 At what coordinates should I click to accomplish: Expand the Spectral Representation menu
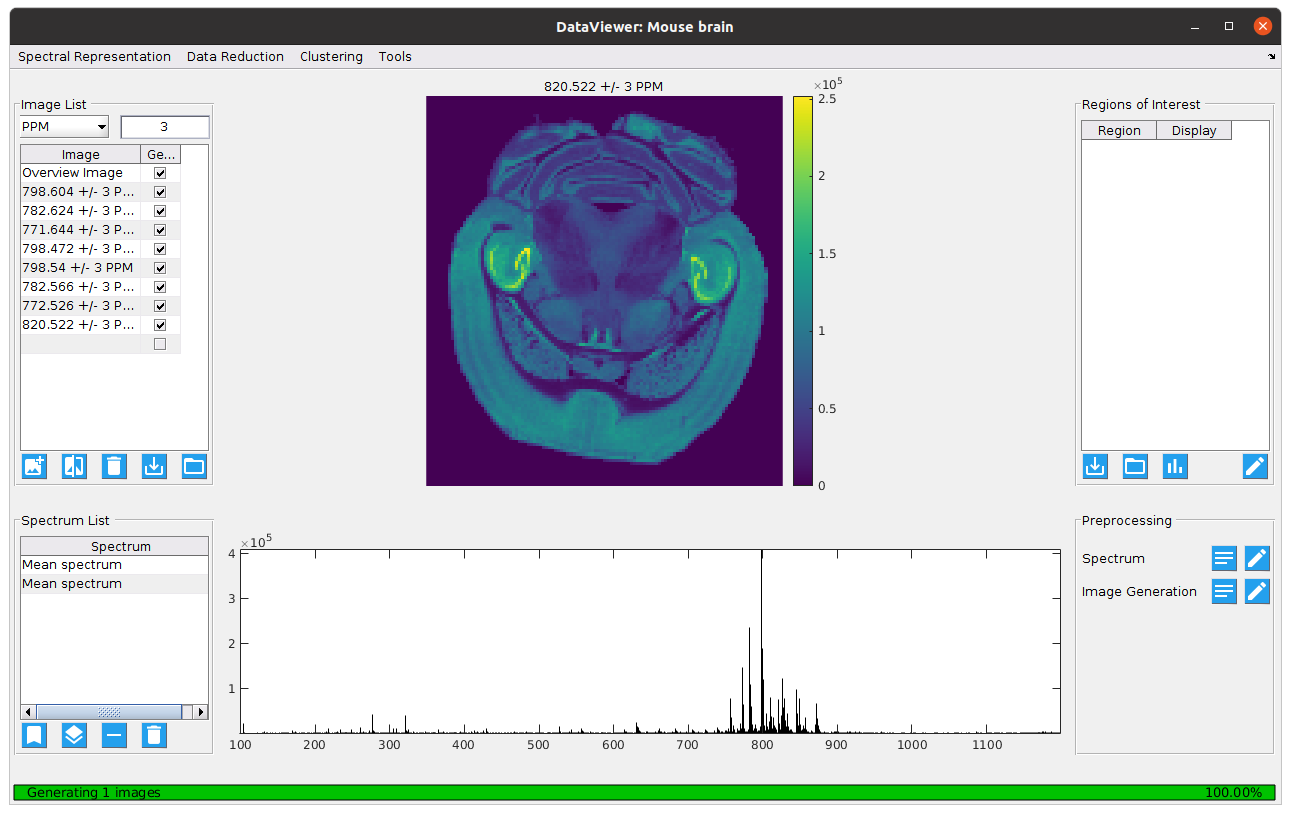click(94, 57)
